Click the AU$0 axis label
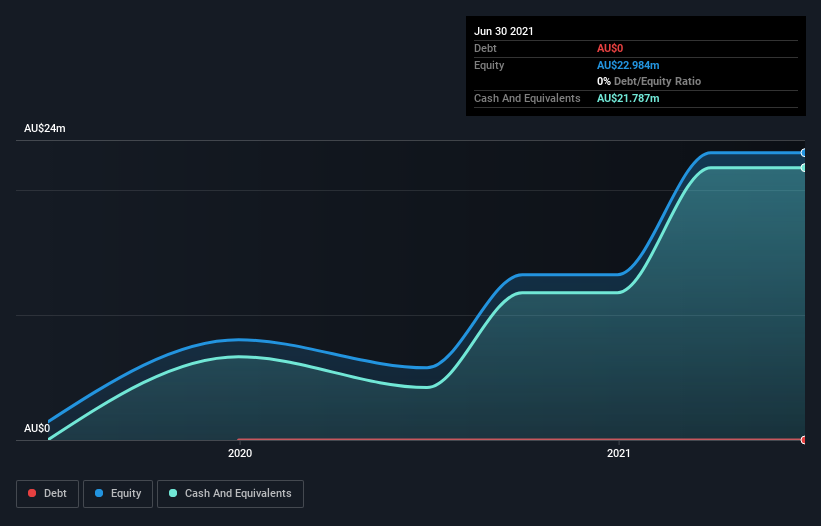Image resolution: width=821 pixels, height=526 pixels. coord(37,428)
